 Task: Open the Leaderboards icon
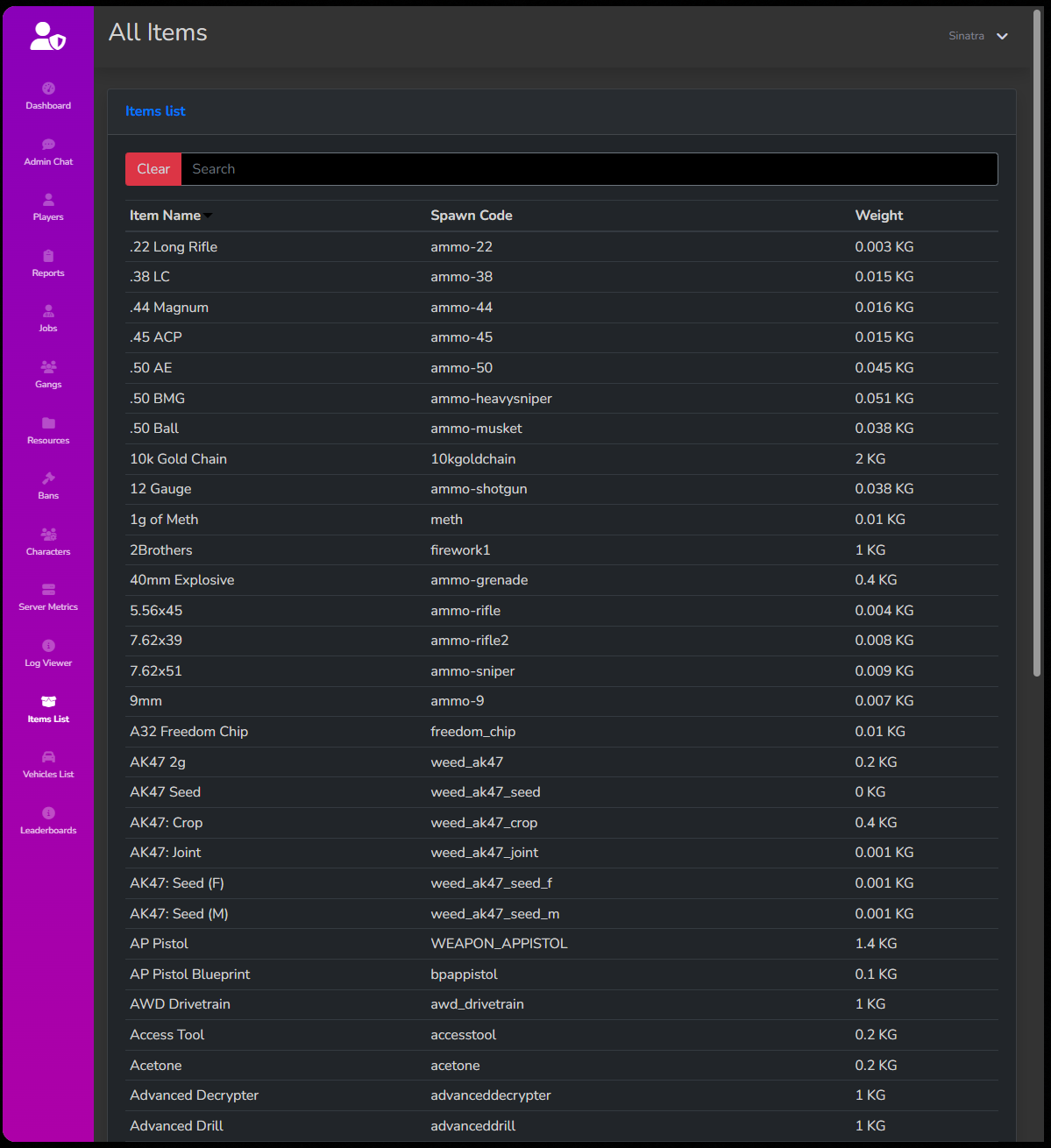[x=48, y=813]
